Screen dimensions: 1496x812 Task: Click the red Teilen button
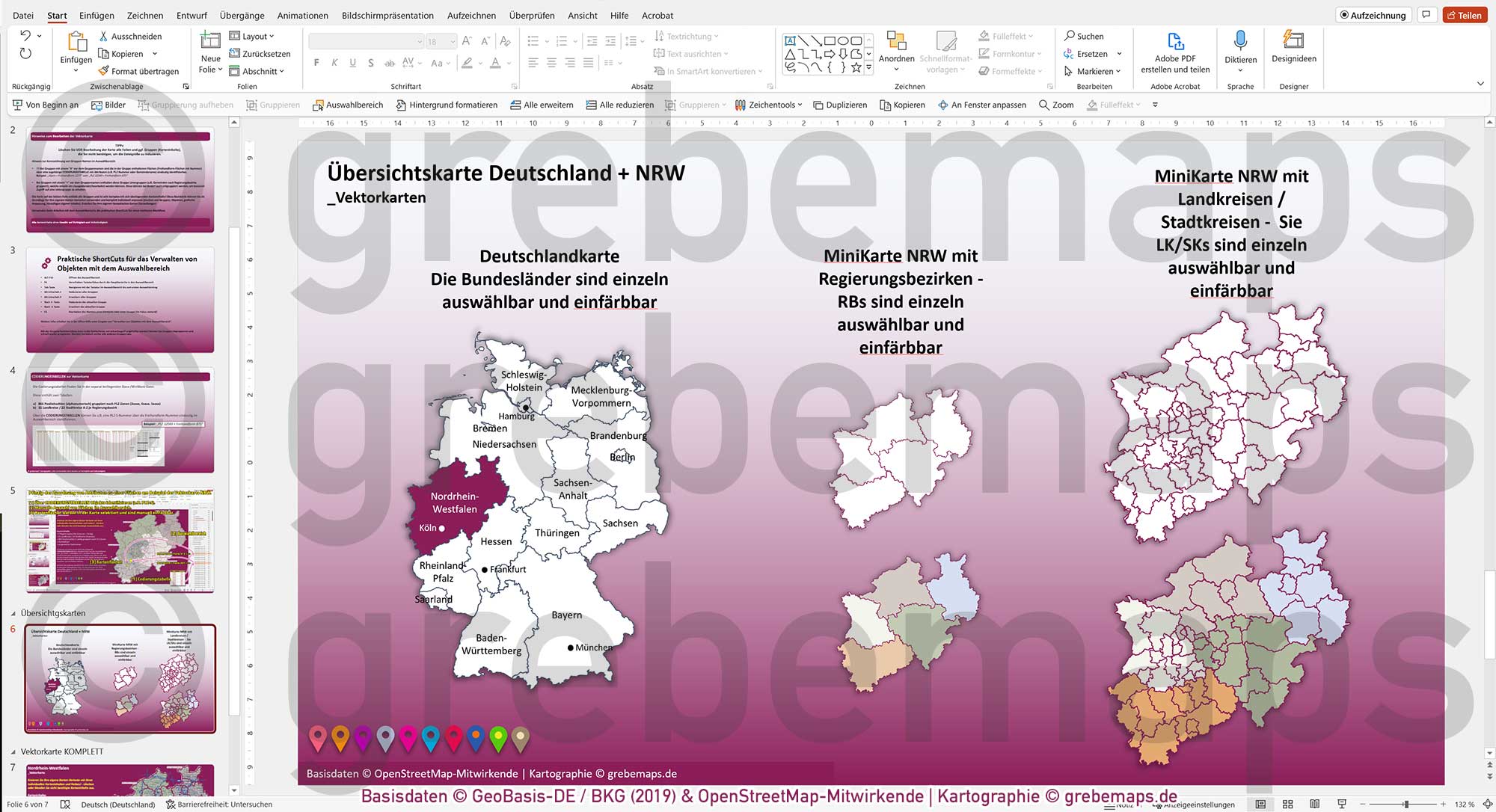tap(1465, 14)
